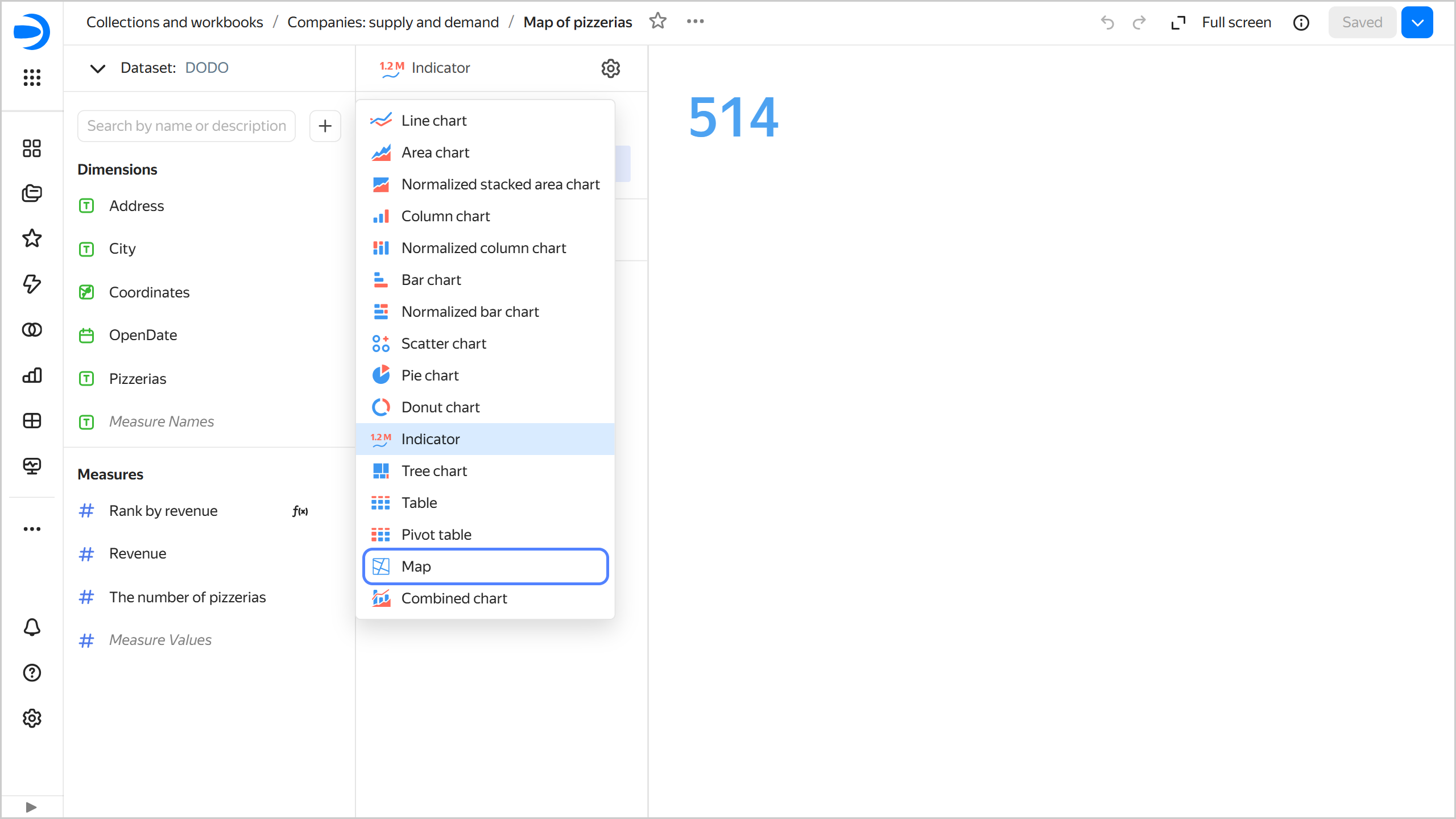The height and width of the screenshot is (819, 1456).
Task: Open the DODO dataset link
Action: 206,68
